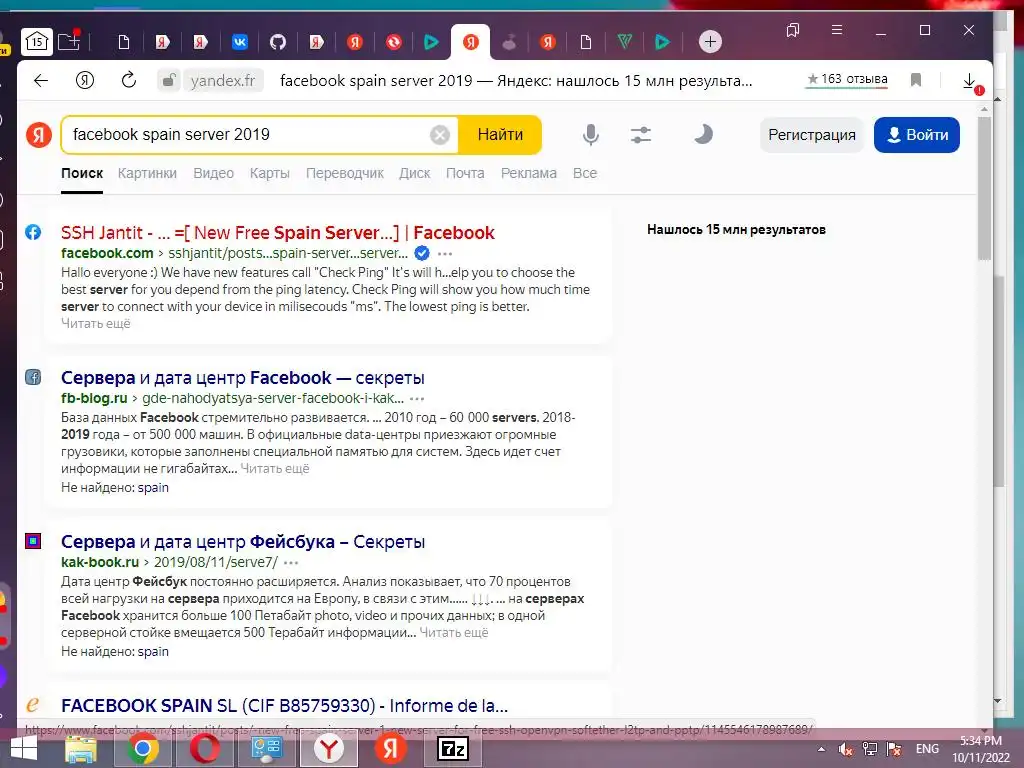This screenshot has width=1024, height=768.
Task: Open 7-Zip from taskbar
Action: coord(453,749)
